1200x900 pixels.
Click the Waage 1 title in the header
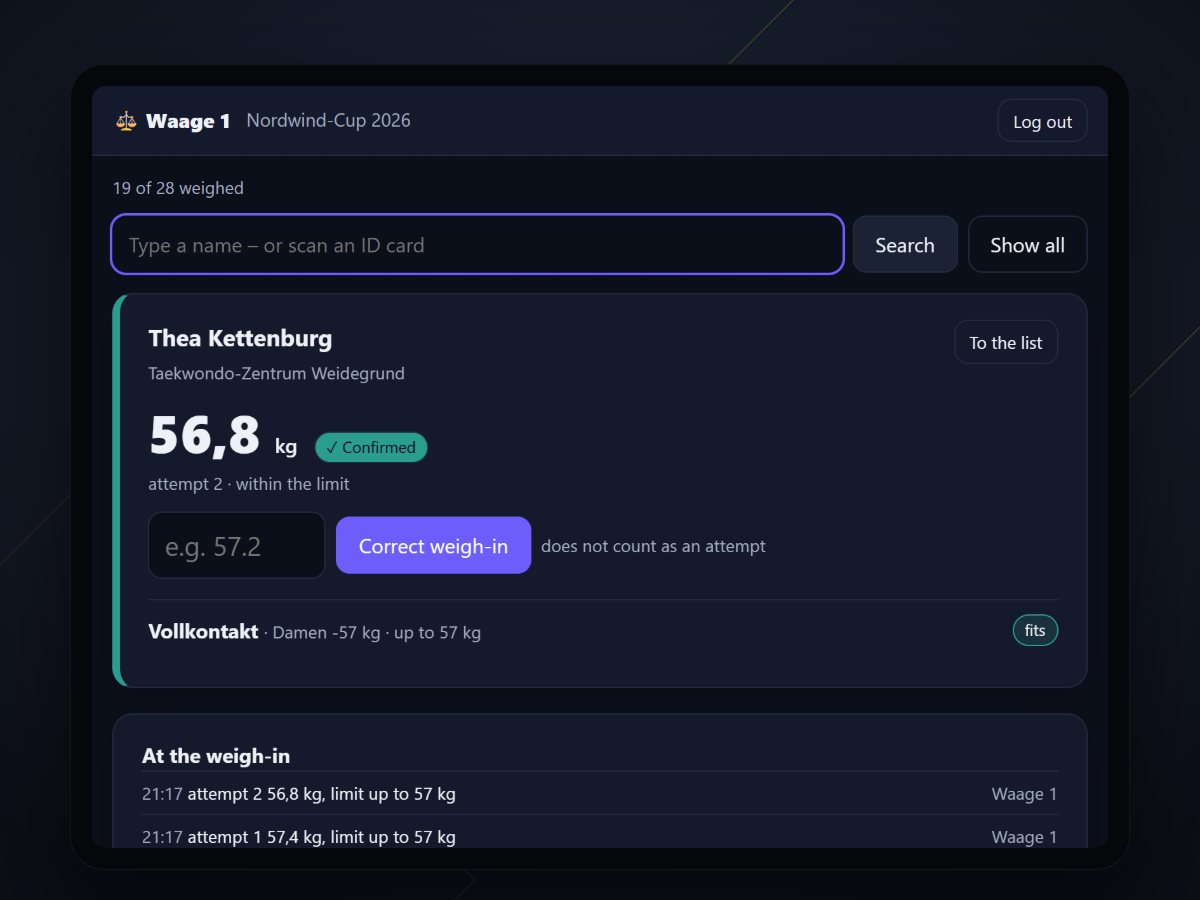[188, 121]
